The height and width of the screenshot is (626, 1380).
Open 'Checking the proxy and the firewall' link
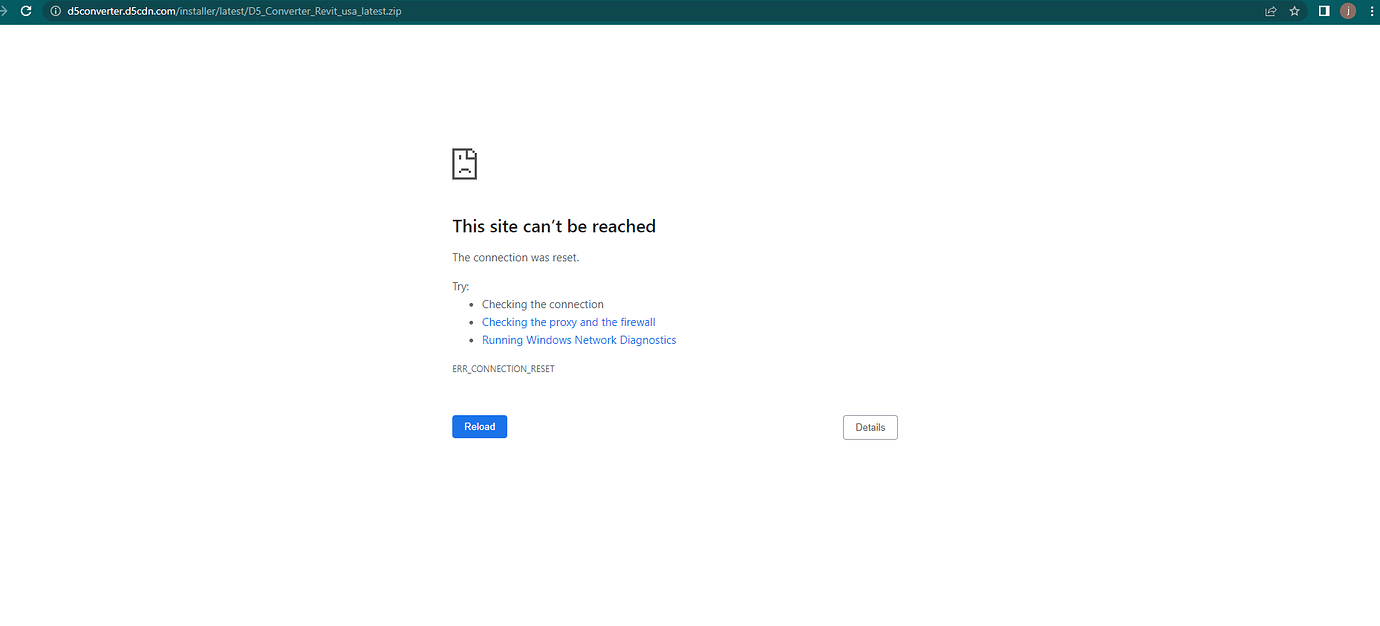(569, 322)
